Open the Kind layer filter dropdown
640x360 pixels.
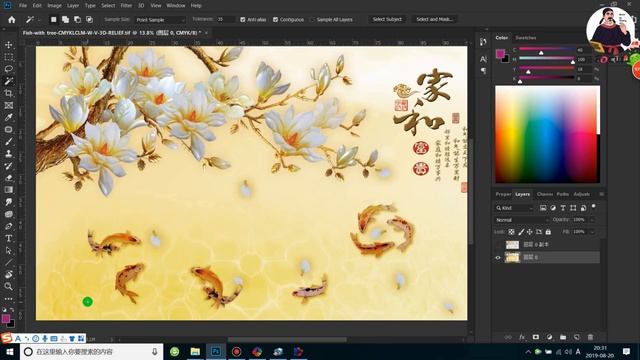(514, 208)
